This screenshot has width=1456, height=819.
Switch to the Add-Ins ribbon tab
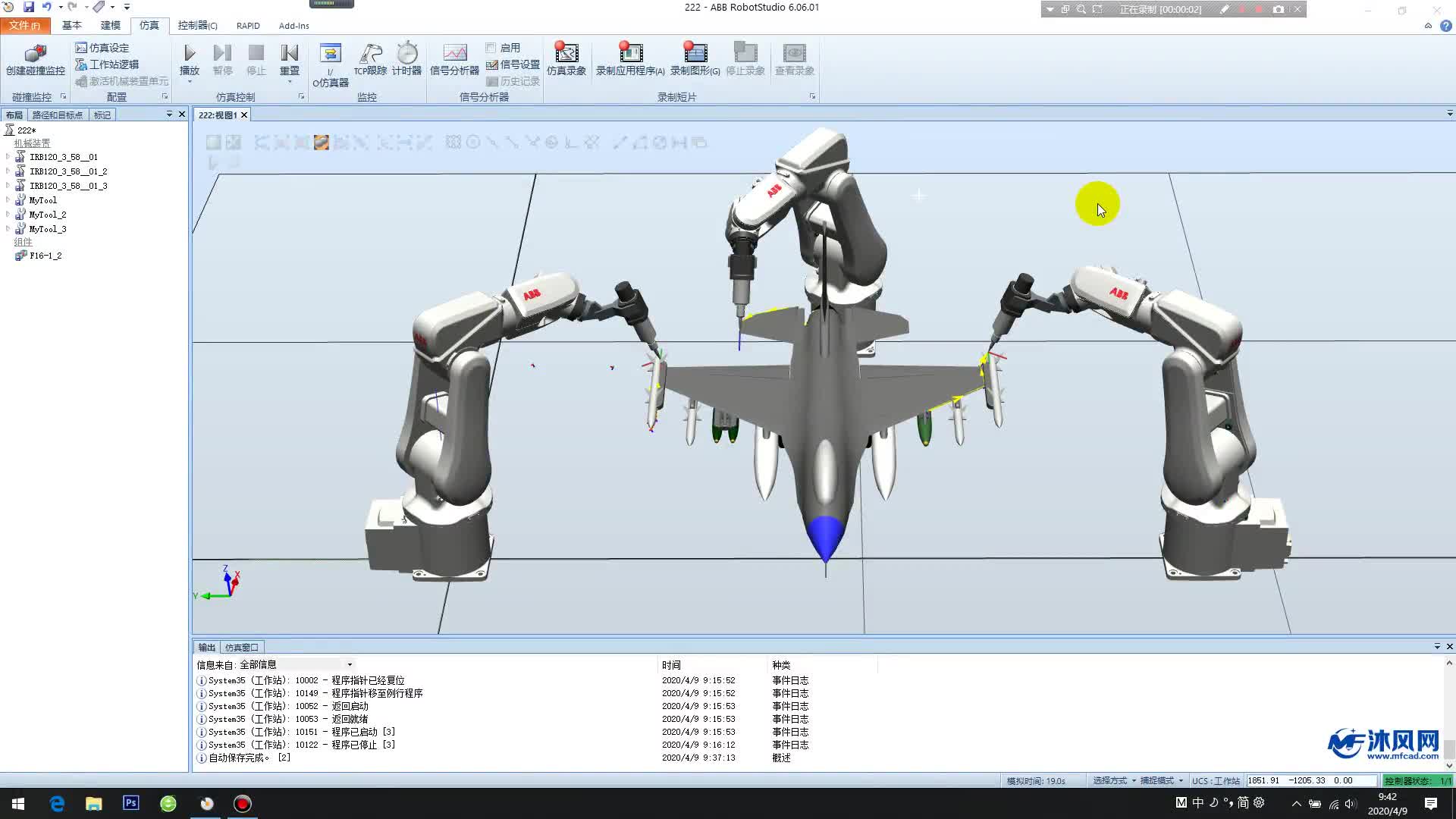(294, 25)
